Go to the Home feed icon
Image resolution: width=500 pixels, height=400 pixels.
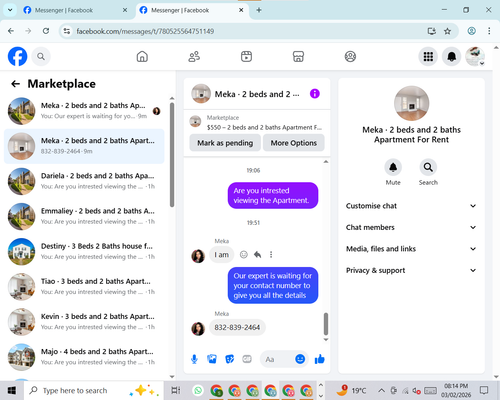click(142, 56)
